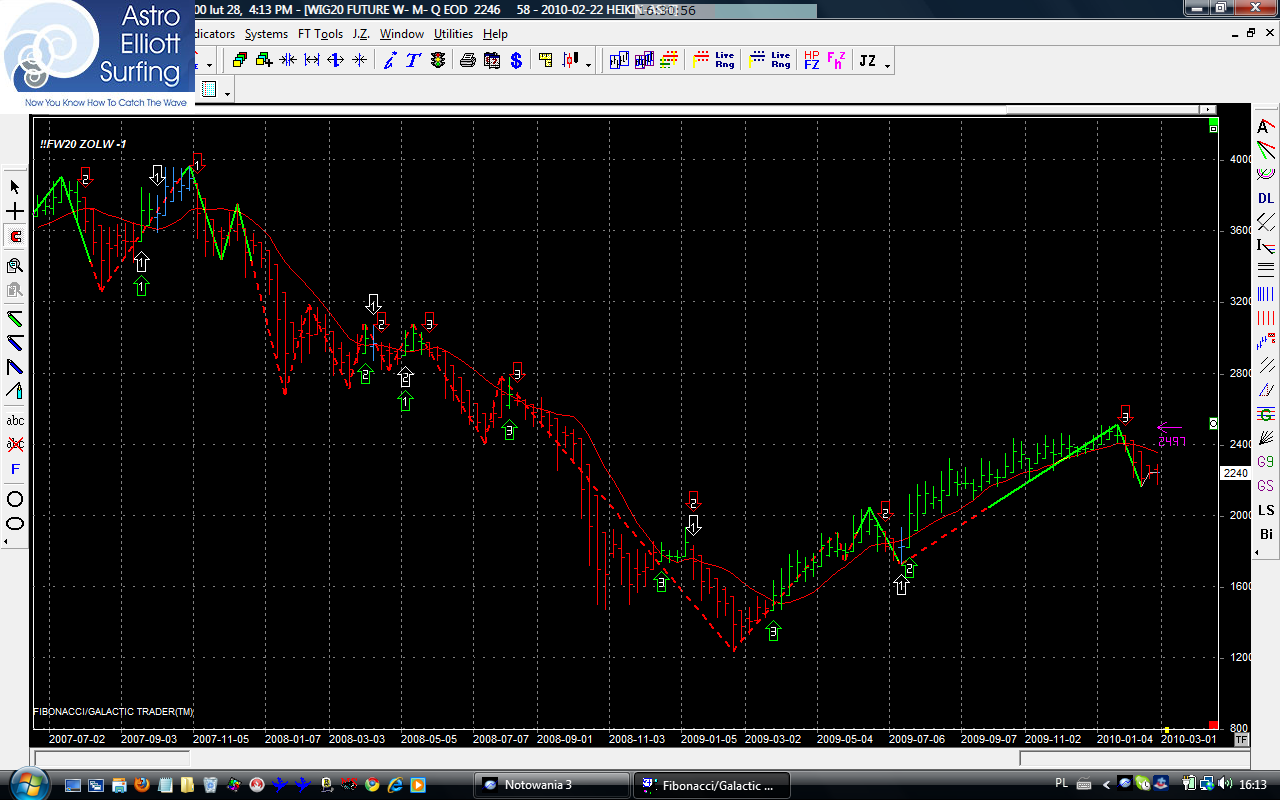The image size is (1280, 800).
Task: Select the abc text label tool
Action: tap(15, 421)
